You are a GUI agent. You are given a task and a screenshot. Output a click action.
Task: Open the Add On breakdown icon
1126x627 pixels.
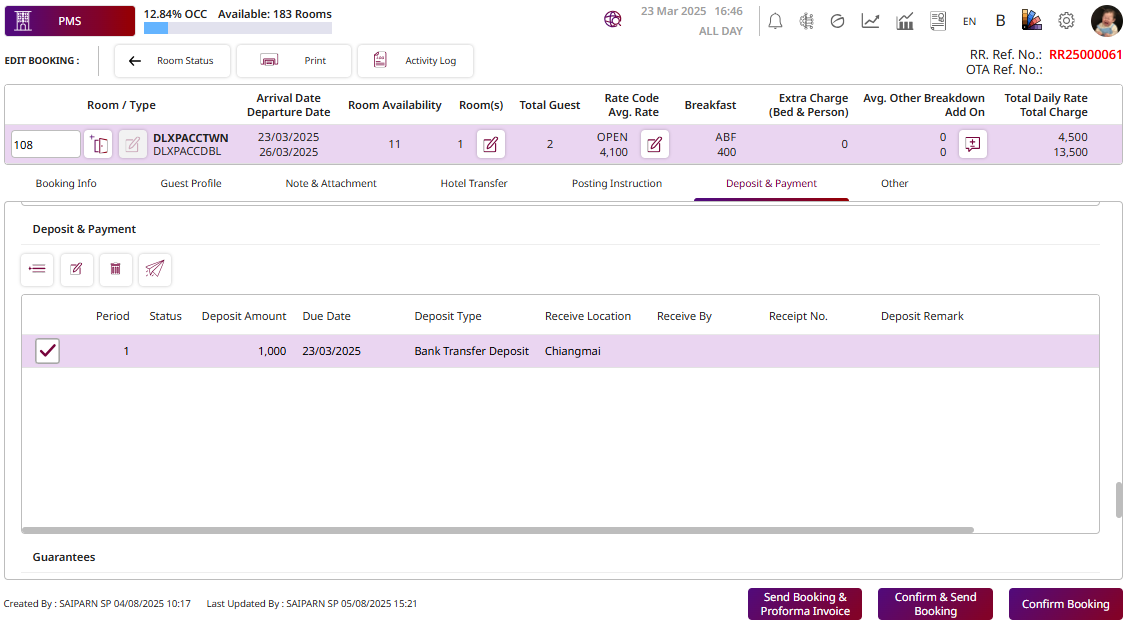[972, 144]
